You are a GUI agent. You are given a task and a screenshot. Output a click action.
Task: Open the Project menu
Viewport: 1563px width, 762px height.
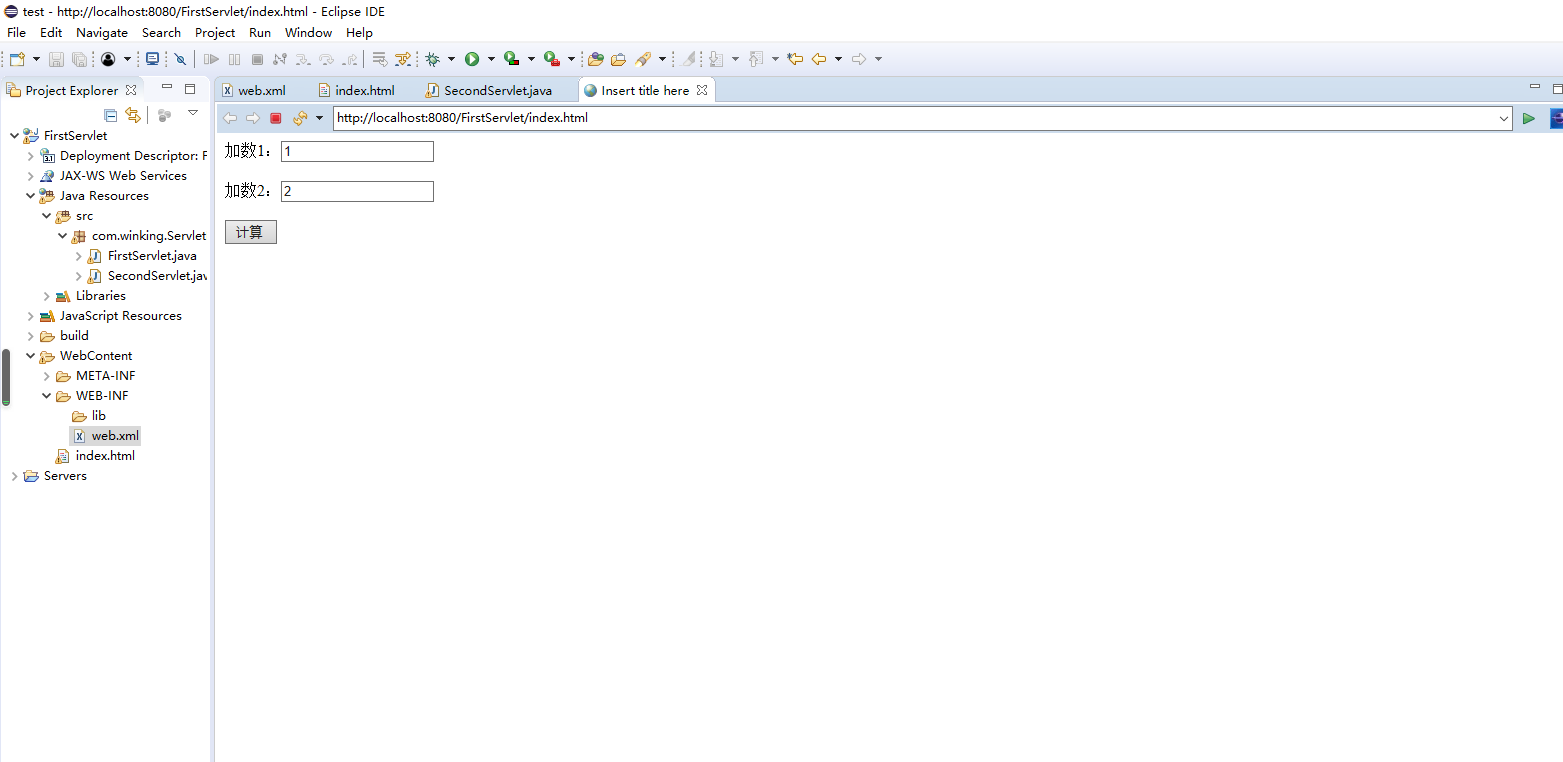[x=215, y=33]
